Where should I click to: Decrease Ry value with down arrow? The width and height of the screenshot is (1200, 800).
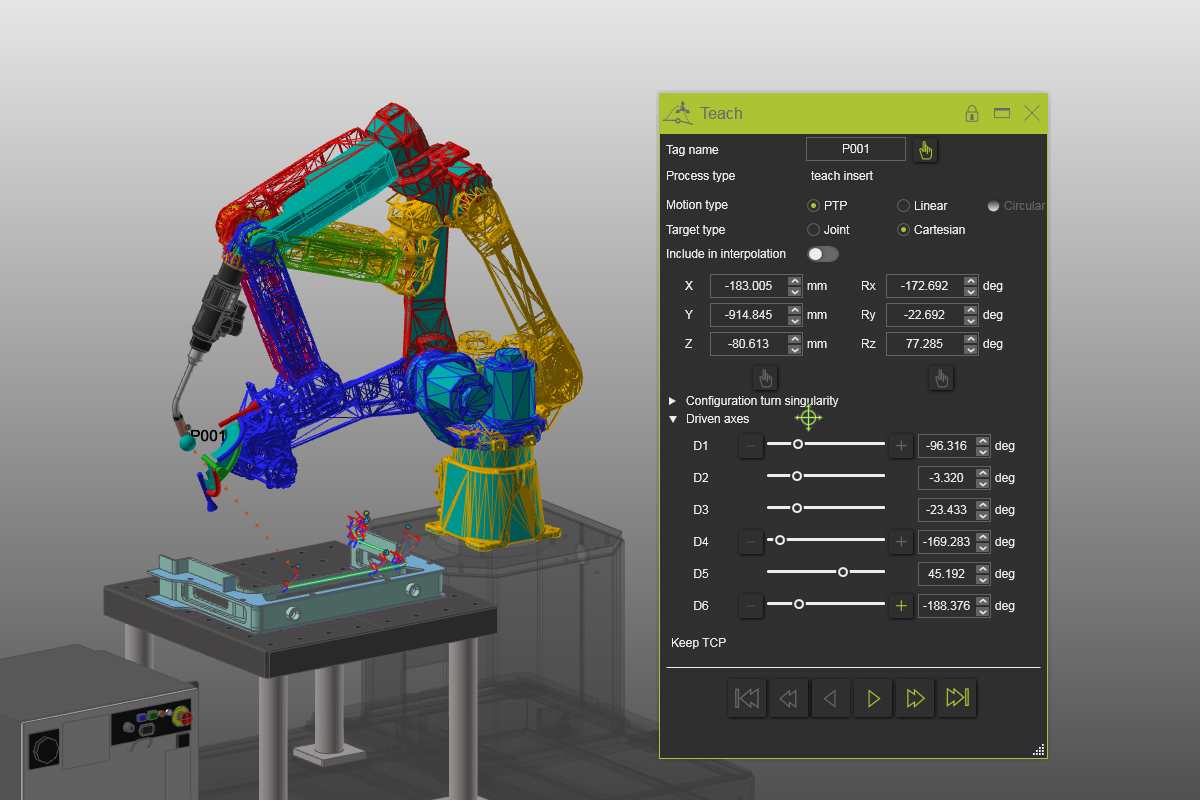(x=971, y=320)
